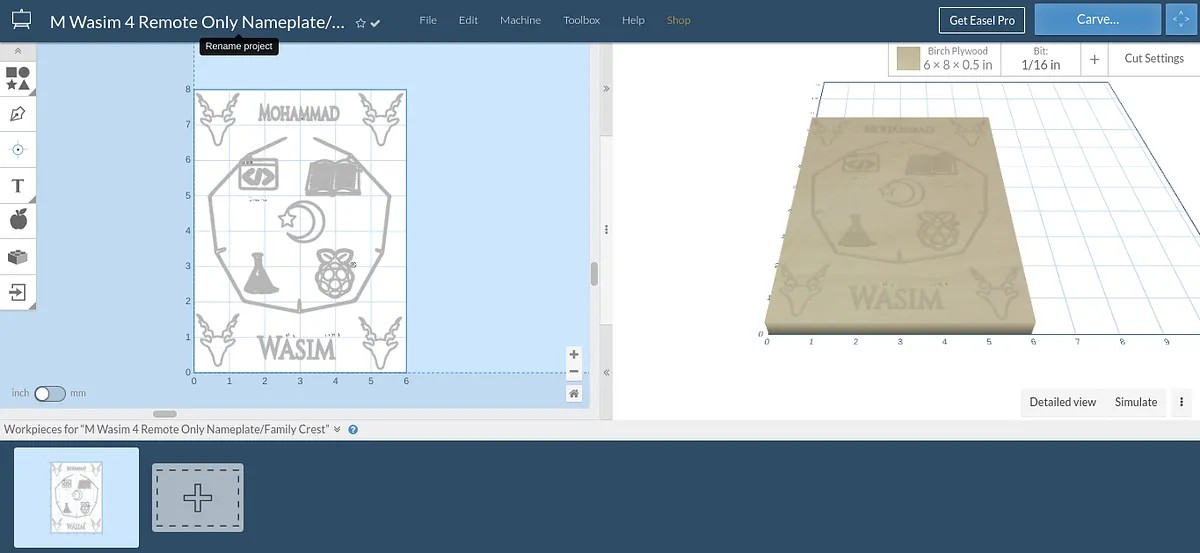Zoom out on the design canvas
The image size is (1200, 553).
574,373
